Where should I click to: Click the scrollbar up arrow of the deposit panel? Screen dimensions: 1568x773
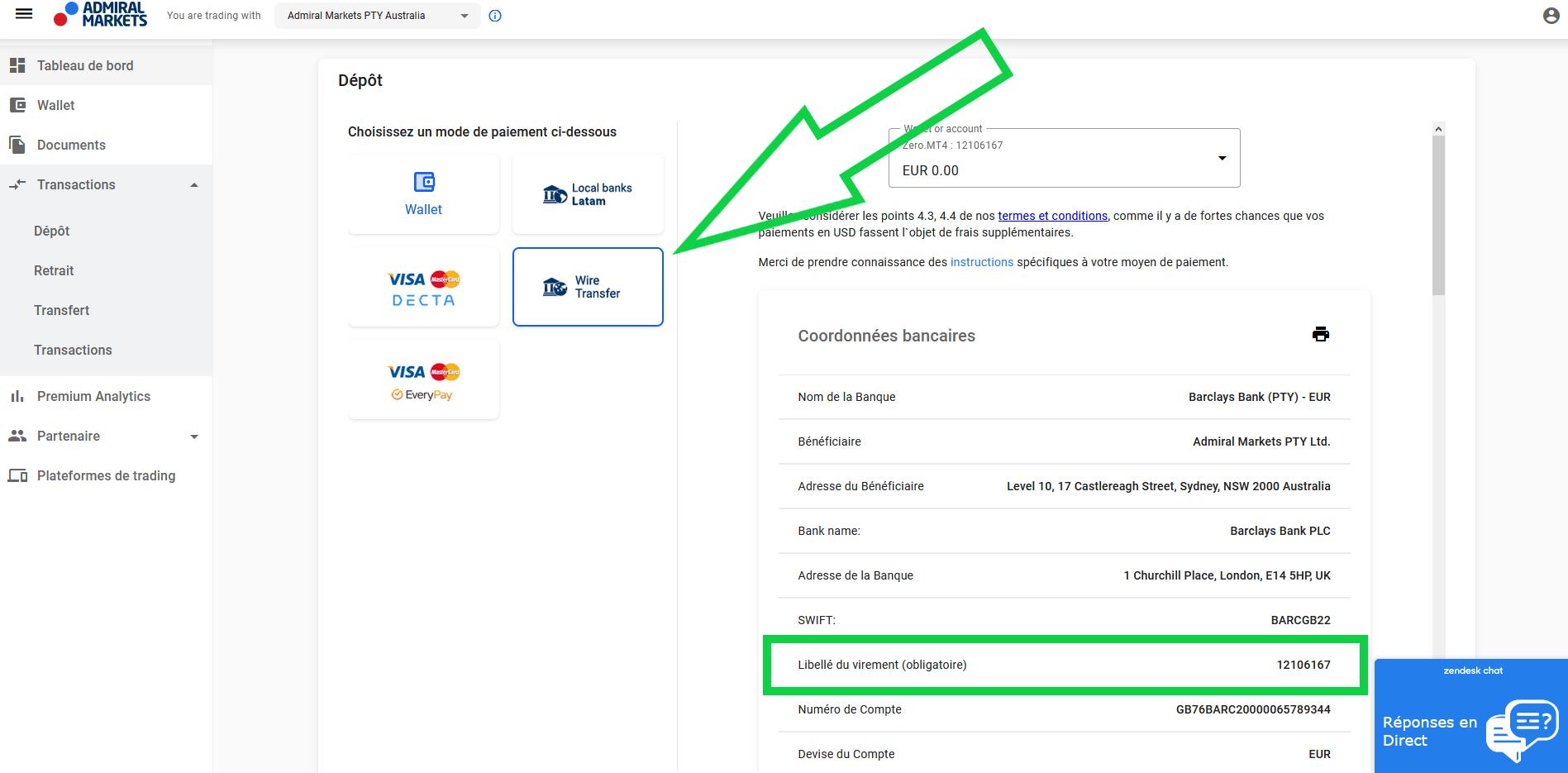(1438, 129)
